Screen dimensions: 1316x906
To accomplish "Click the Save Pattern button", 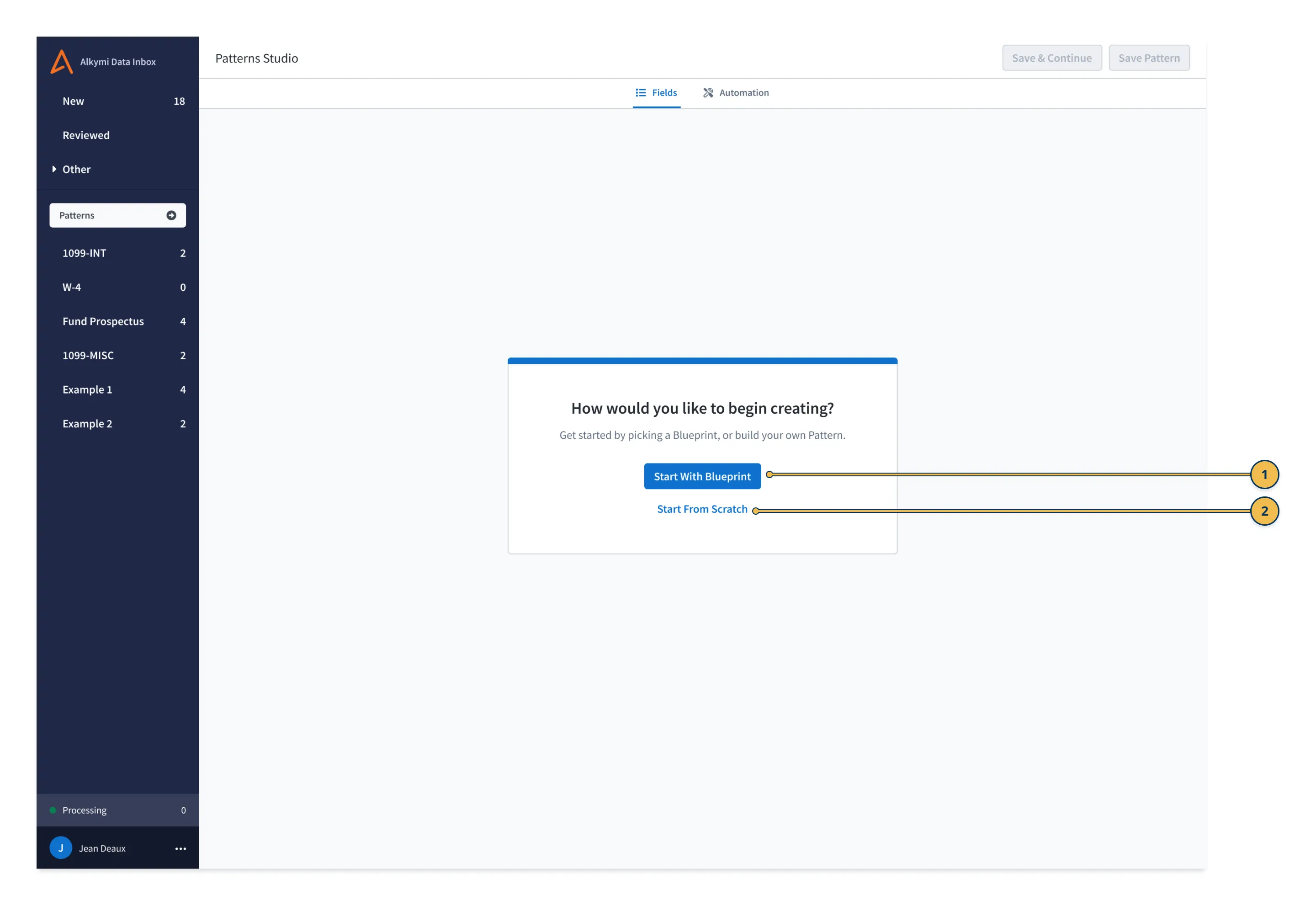I will point(1149,58).
